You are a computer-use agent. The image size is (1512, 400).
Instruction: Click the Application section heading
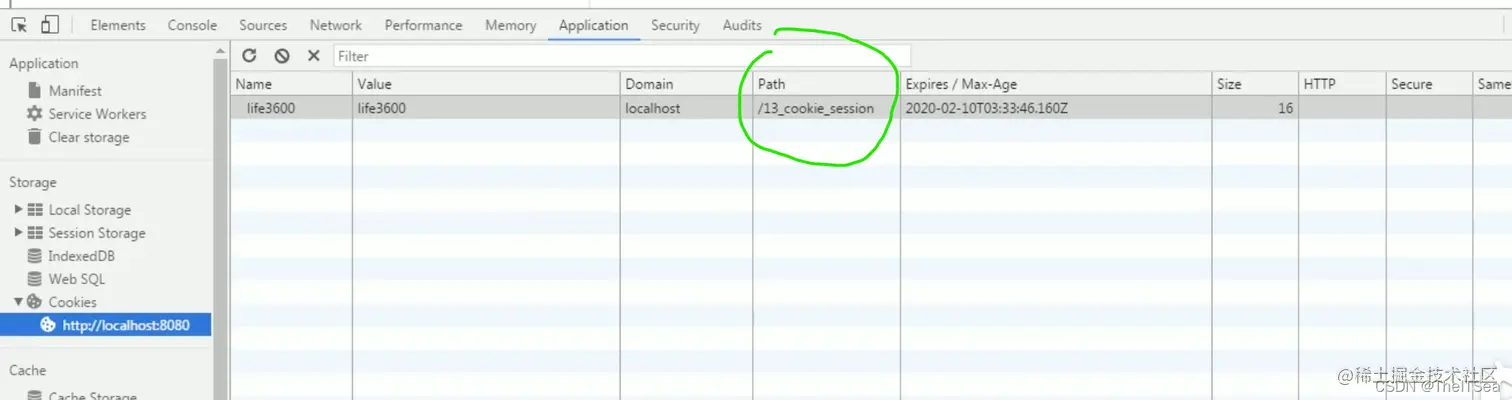tap(44, 63)
